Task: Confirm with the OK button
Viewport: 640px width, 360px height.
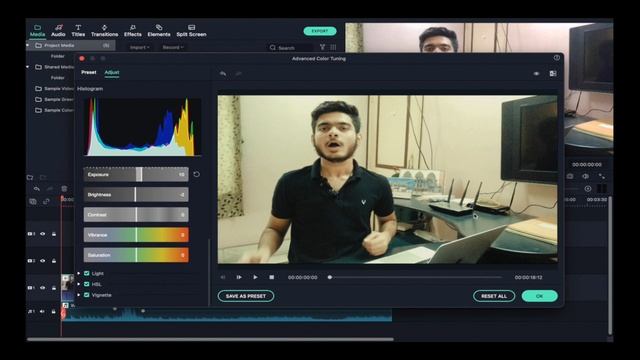Action: click(540, 296)
